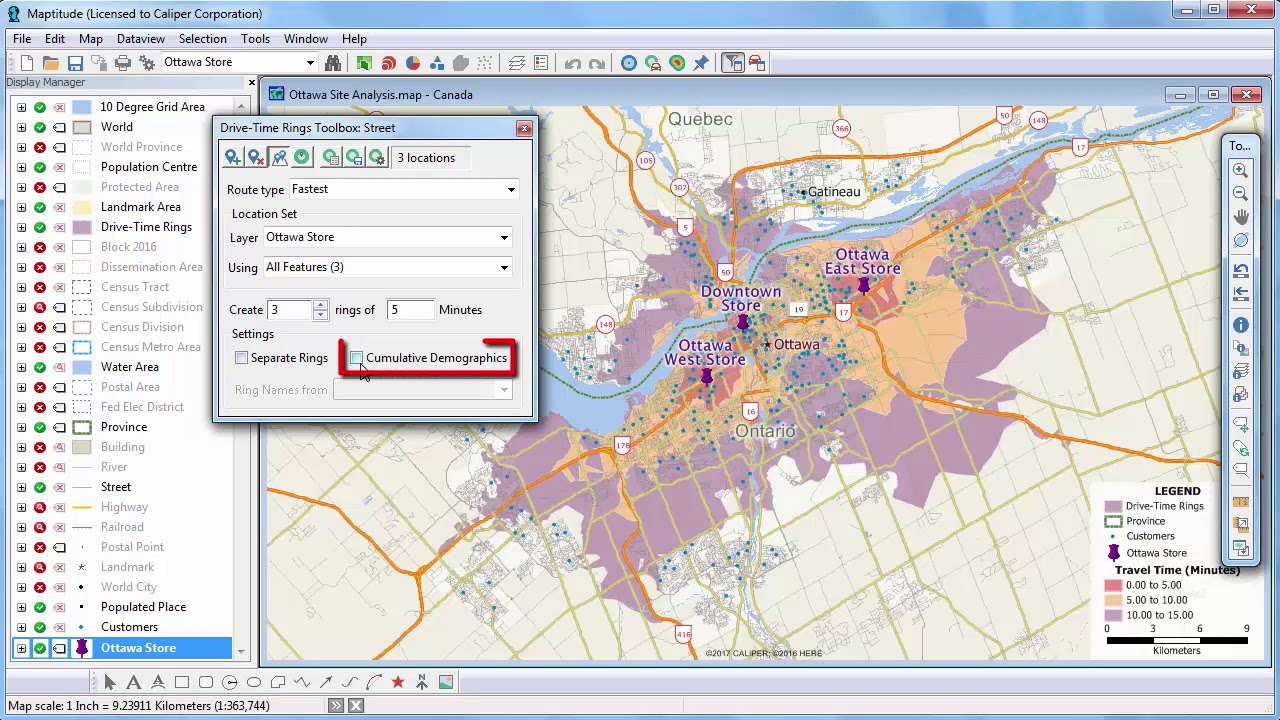The image size is (1280, 720).
Task: Select the Street layer in Display Manager
Action: tap(116, 487)
